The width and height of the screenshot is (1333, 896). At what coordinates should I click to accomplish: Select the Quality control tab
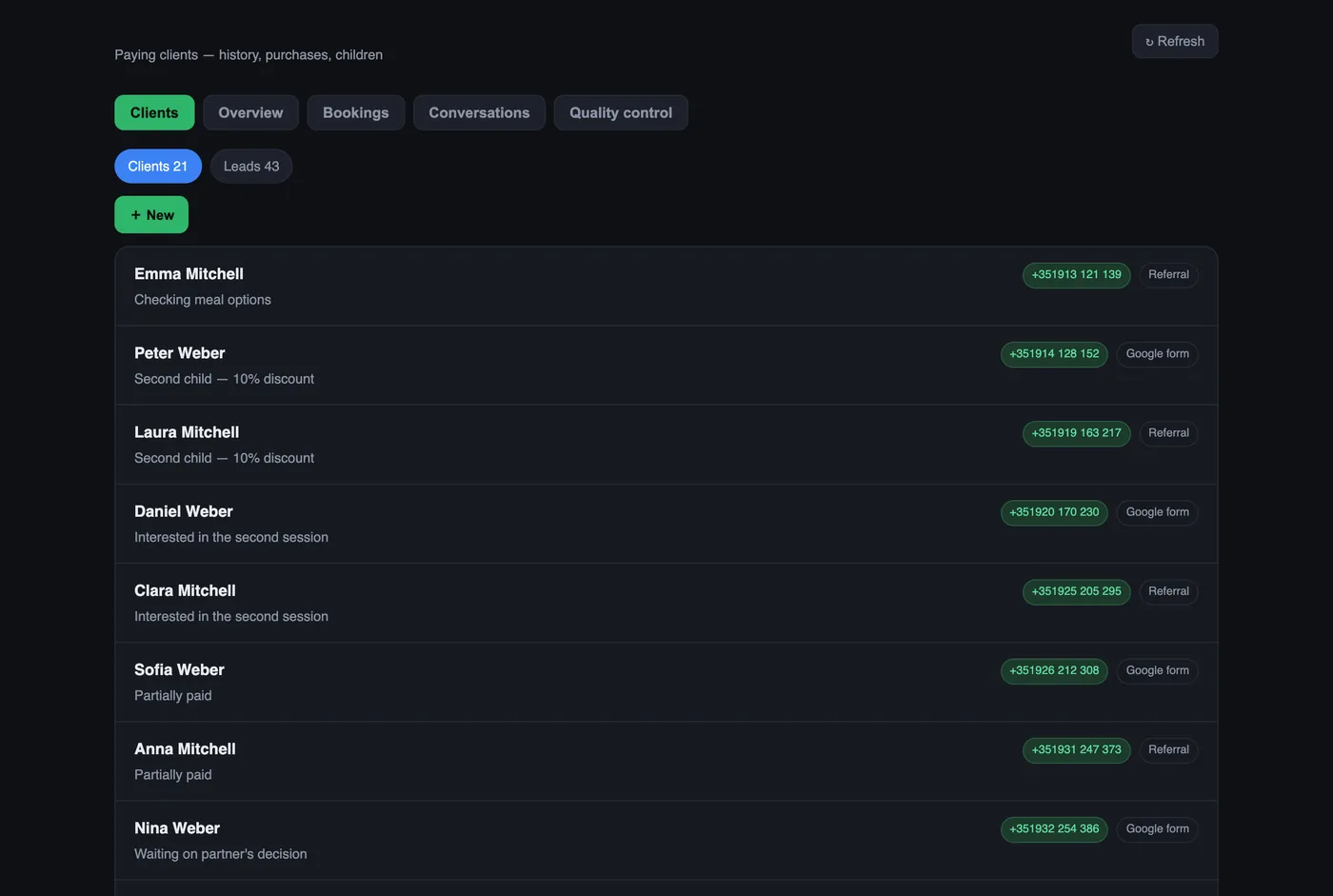(x=621, y=112)
